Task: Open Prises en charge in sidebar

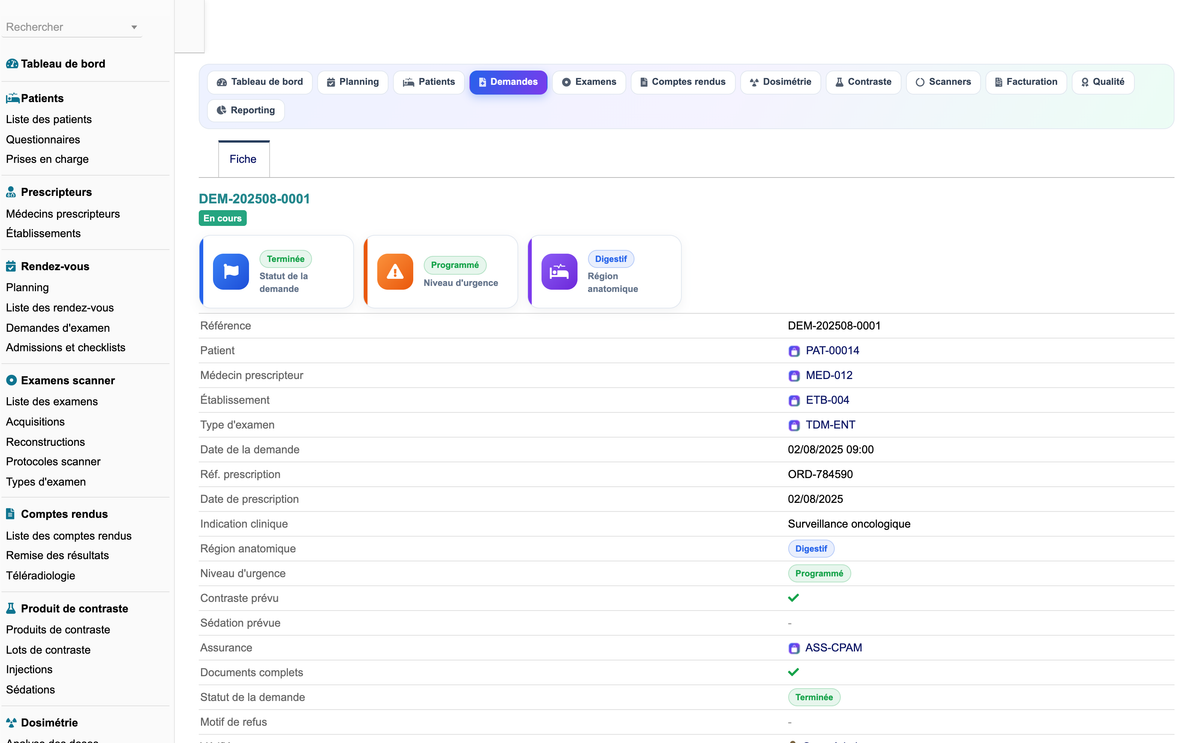Action: (x=47, y=159)
